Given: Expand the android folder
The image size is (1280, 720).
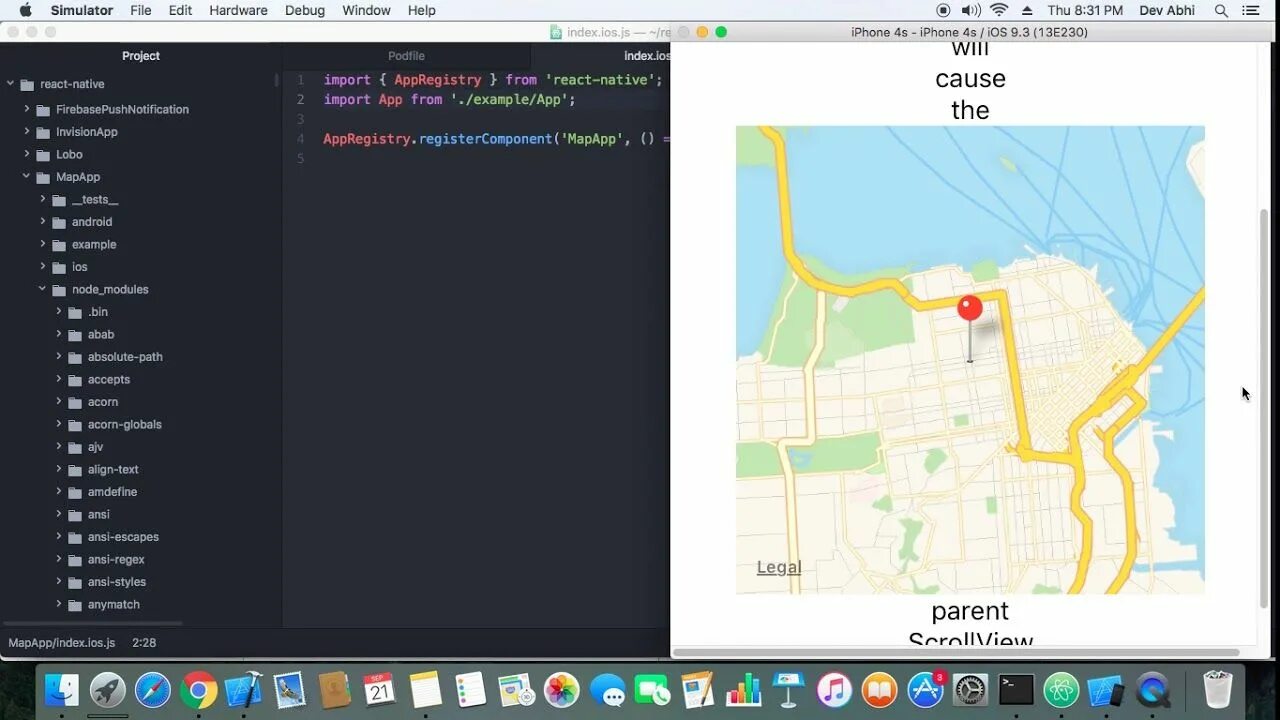Looking at the screenshot, I should pos(43,222).
